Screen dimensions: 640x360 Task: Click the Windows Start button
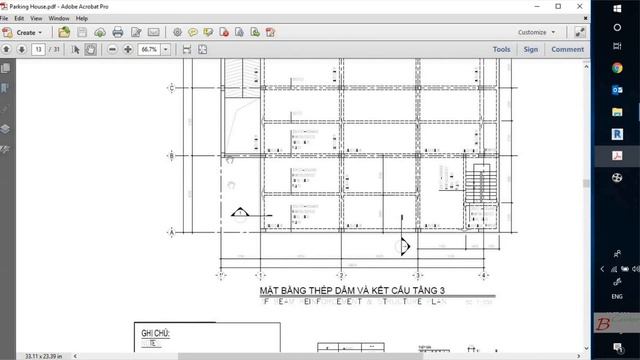[x=617, y=8]
